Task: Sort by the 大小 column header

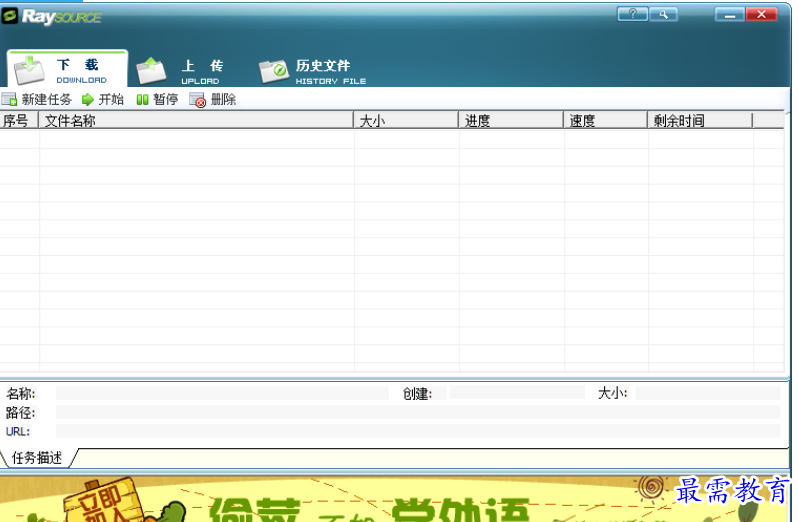Action: point(406,121)
